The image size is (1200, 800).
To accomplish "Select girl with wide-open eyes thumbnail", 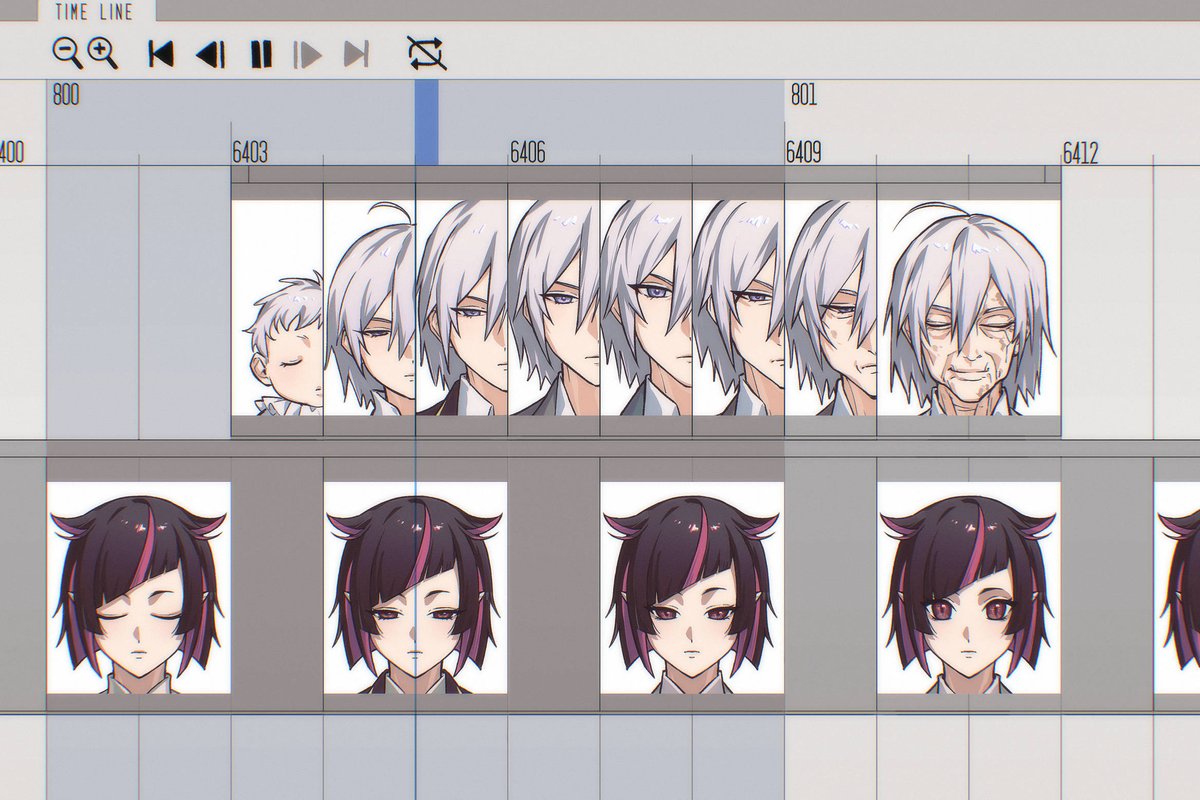I will pyautogui.click(x=969, y=588).
